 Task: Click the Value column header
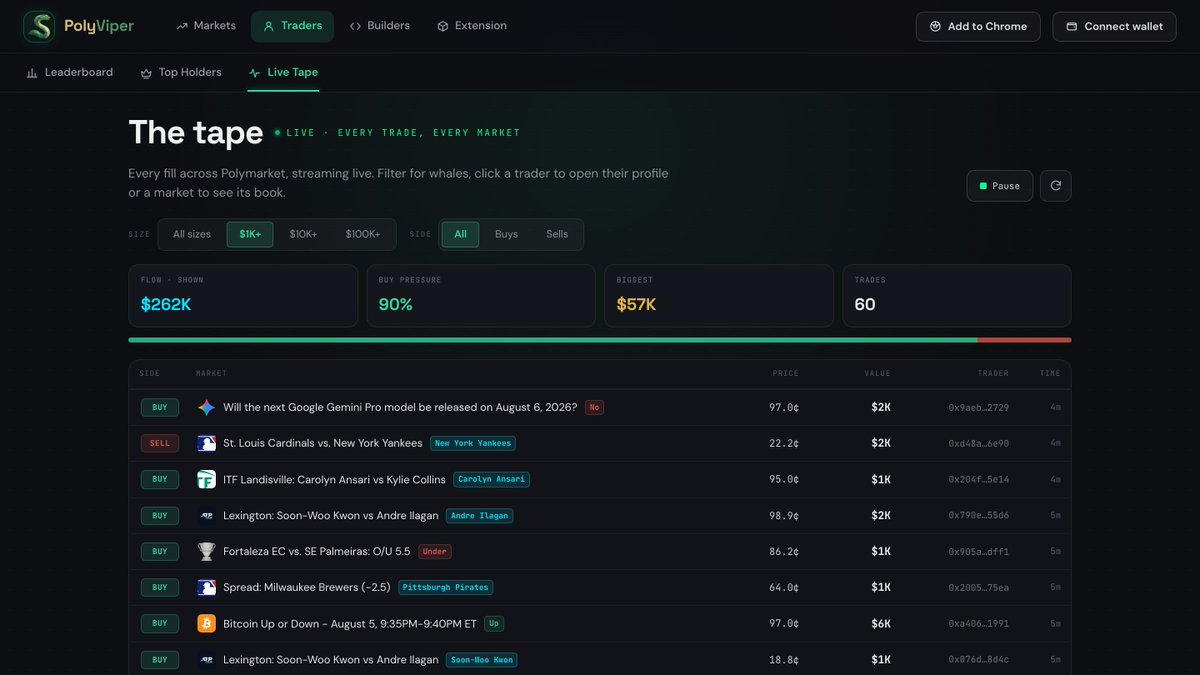(878, 373)
